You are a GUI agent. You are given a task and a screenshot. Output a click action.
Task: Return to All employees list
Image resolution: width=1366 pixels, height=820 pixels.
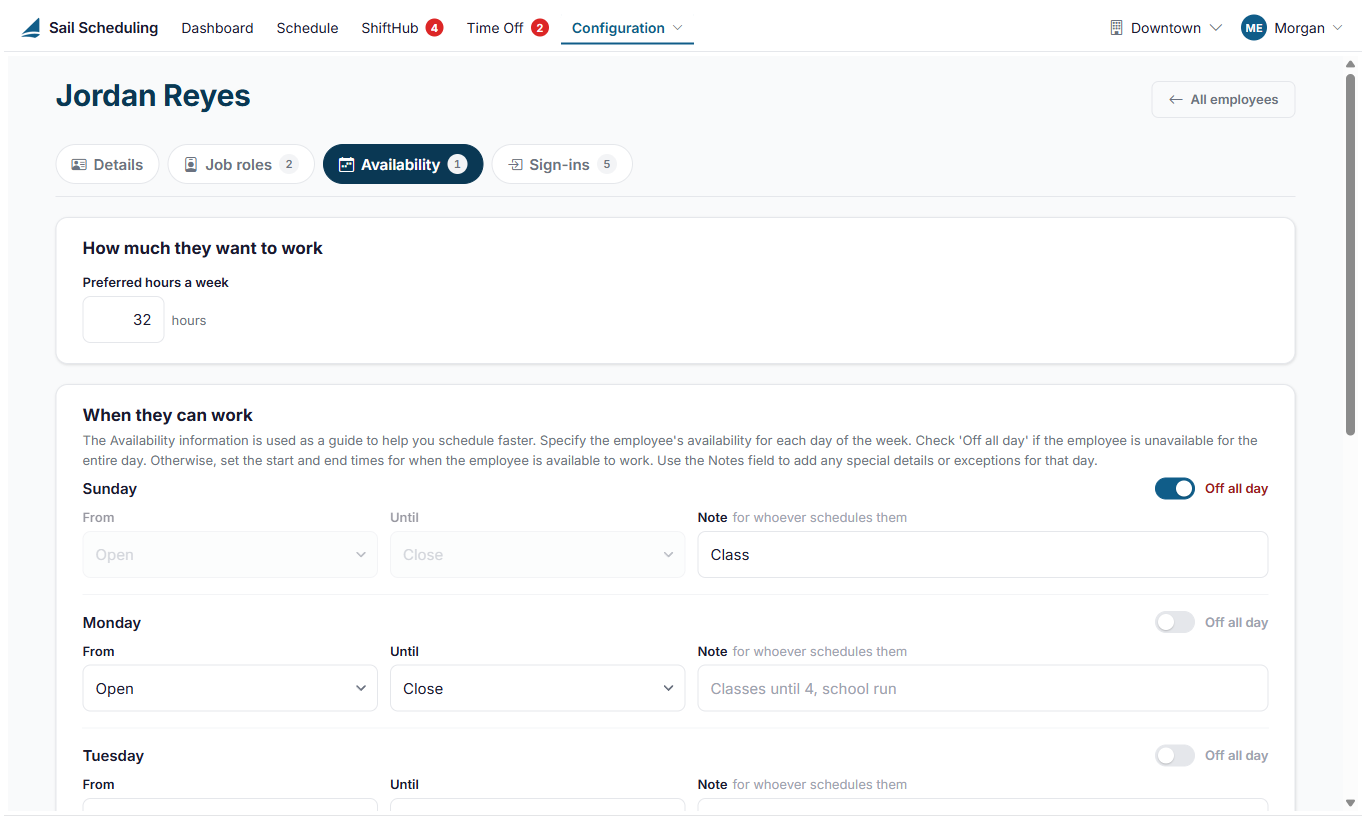(1223, 100)
